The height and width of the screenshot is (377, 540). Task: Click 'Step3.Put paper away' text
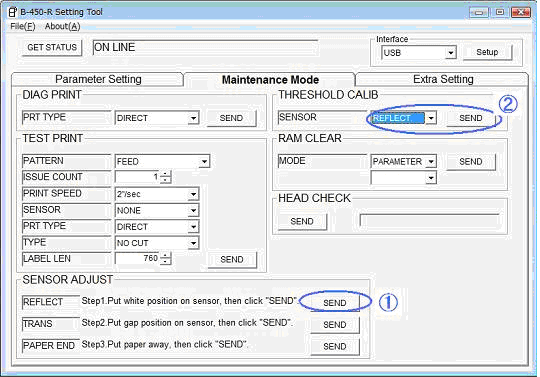[x=126, y=345]
